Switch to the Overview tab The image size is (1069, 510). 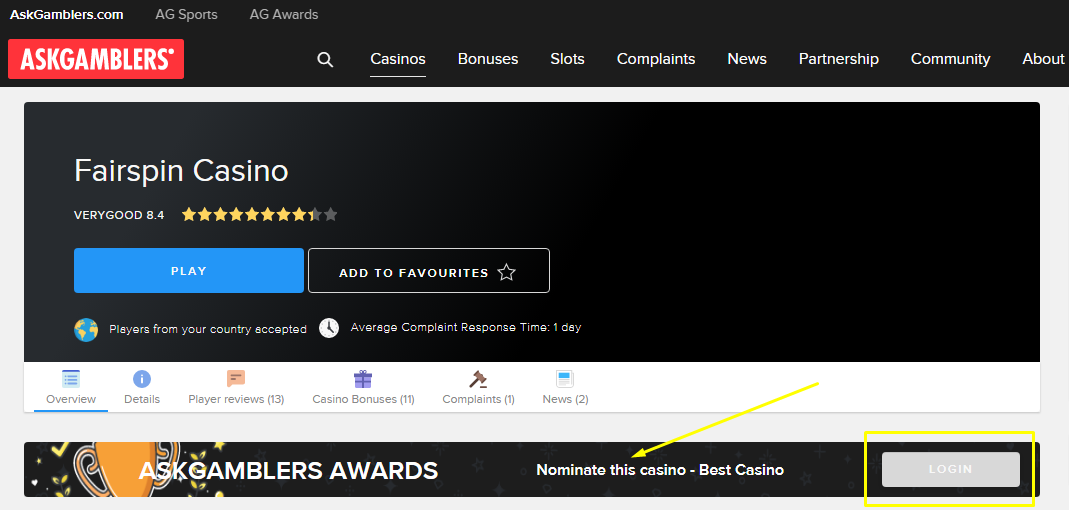click(71, 387)
